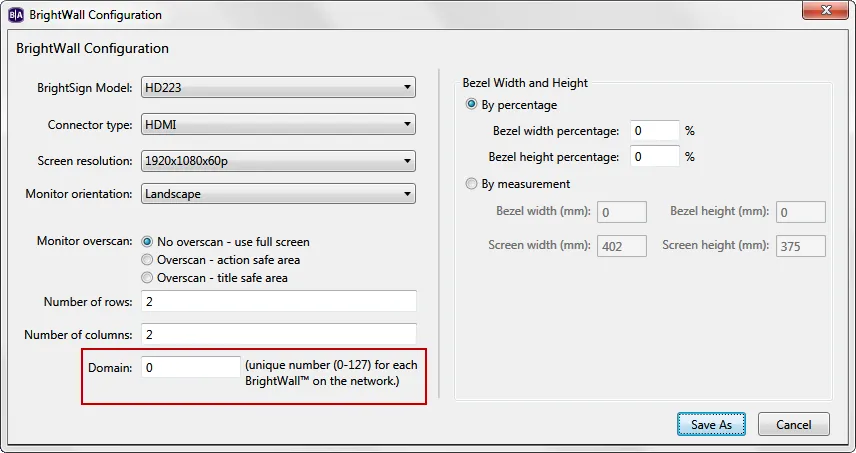Open the Monitor orientation dropdown
Viewport: 856px width, 453px height.
coord(278,194)
